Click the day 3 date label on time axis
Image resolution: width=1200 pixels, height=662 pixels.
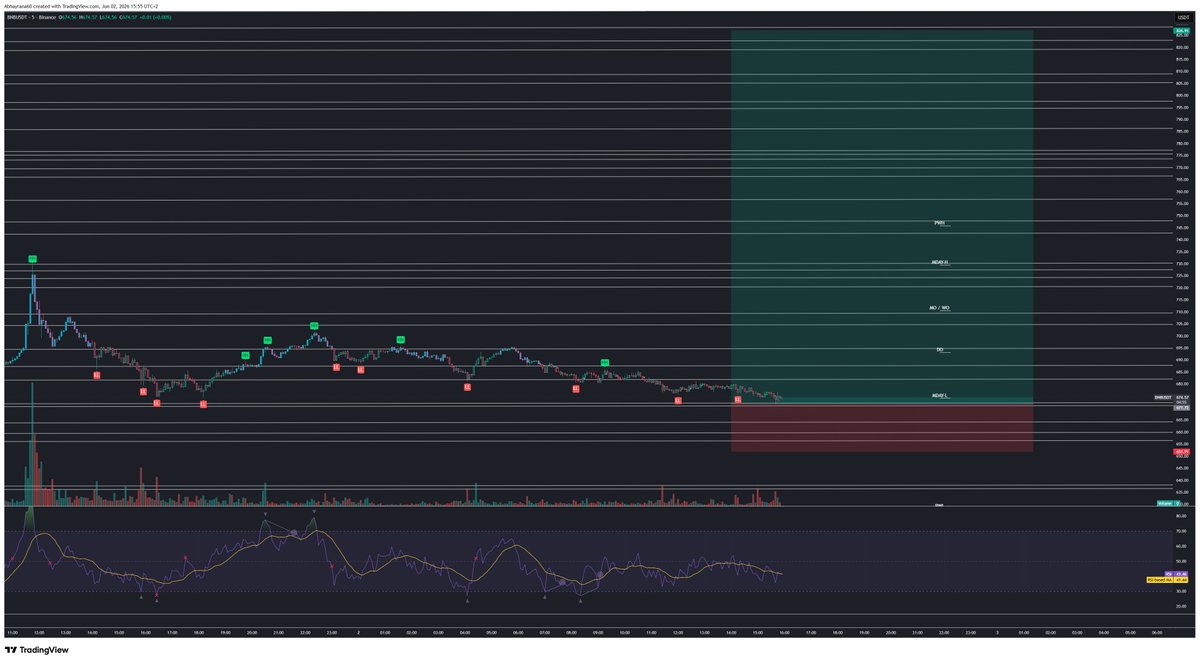(x=997, y=632)
